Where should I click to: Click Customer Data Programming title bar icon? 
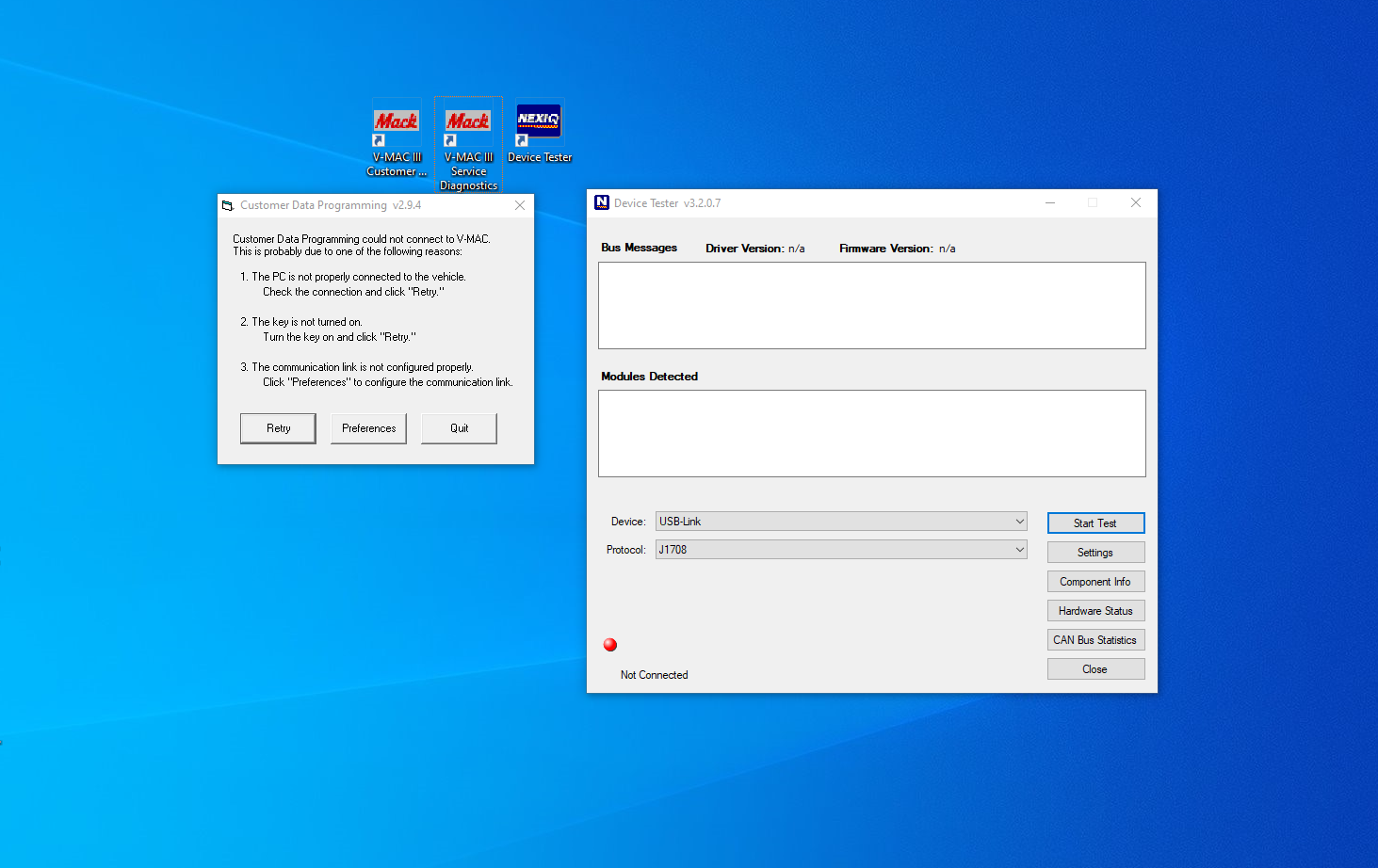228,205
